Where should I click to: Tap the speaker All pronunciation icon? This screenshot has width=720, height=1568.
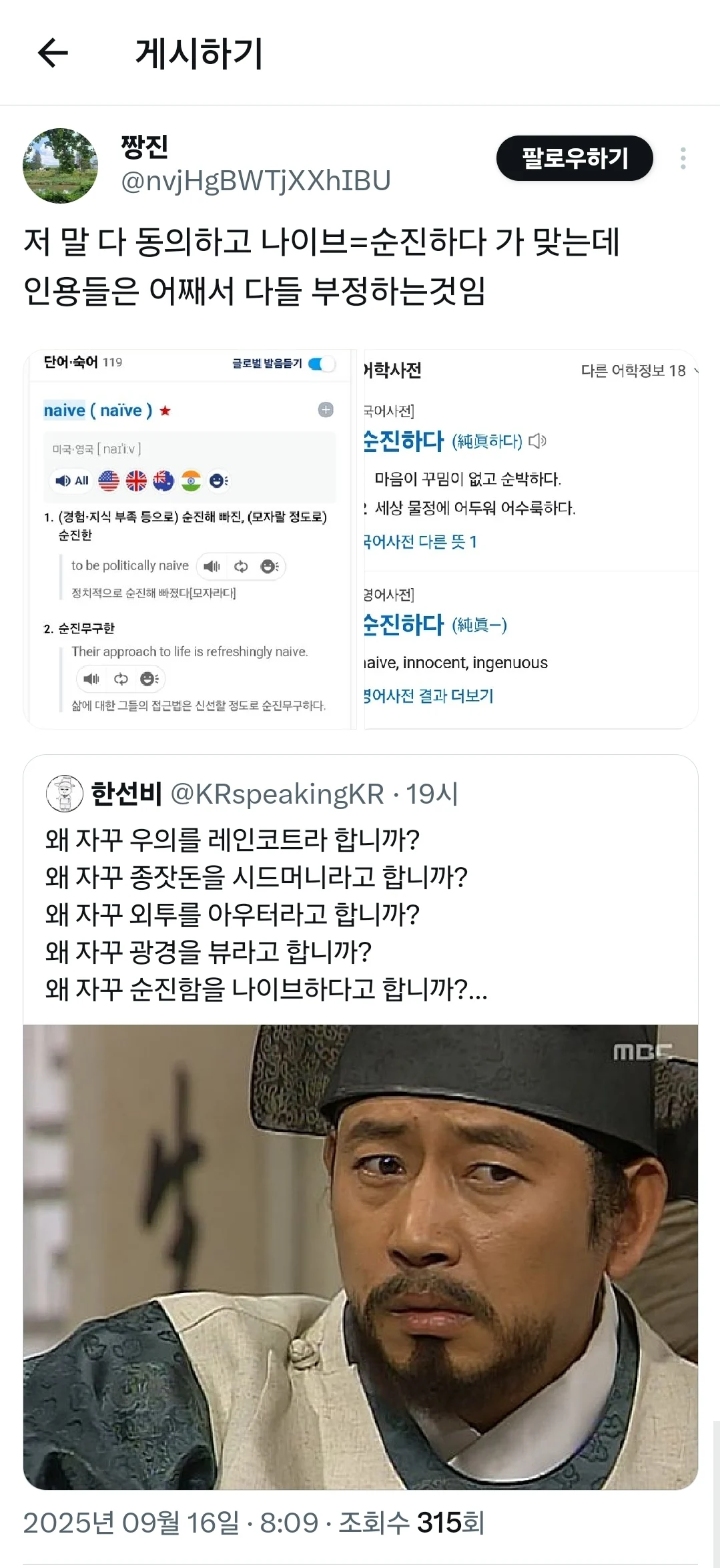click(x=72, y=481)
